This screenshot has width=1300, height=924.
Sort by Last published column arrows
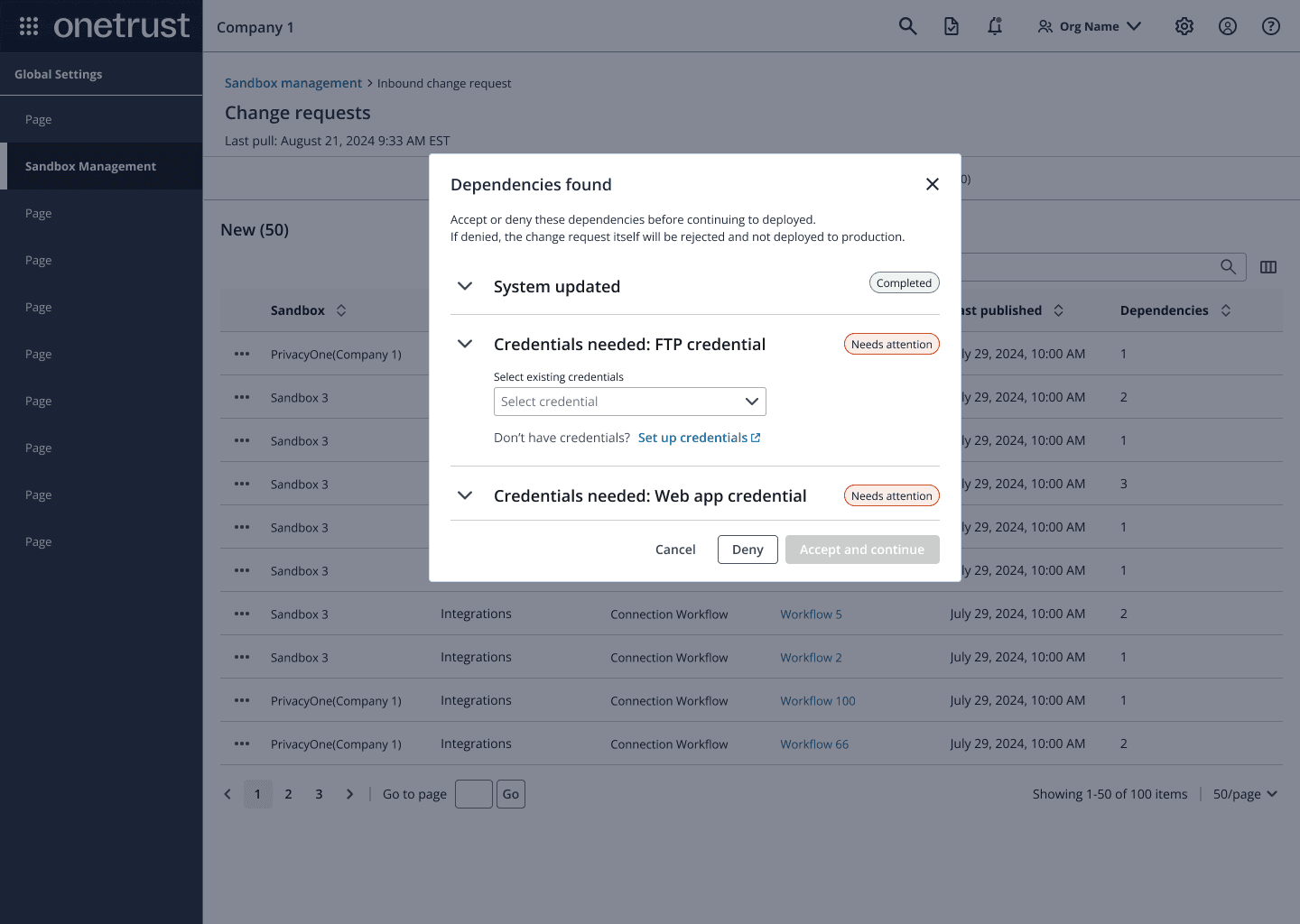[x=1058, y=310]
